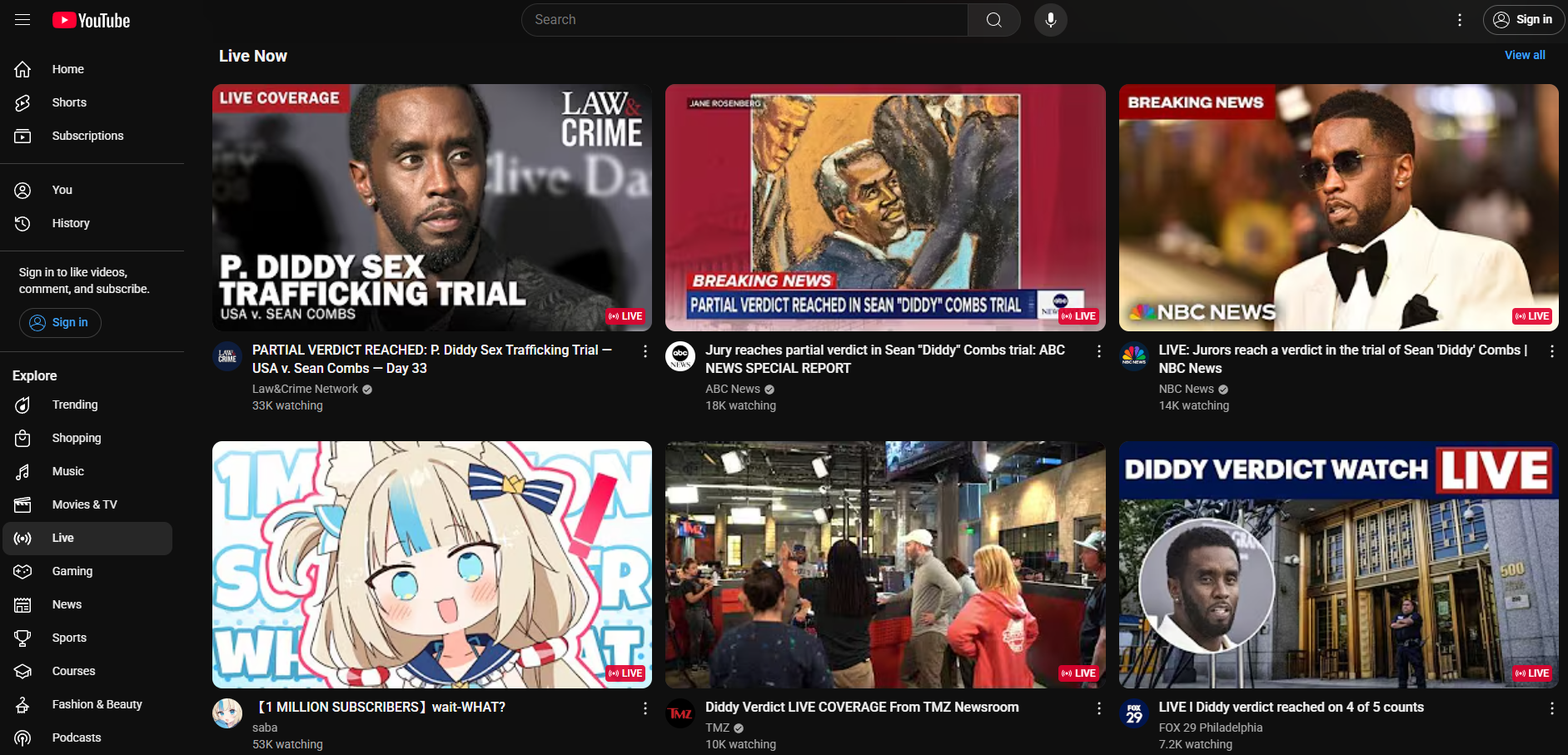Open the Podcasts category

(87, 738)
